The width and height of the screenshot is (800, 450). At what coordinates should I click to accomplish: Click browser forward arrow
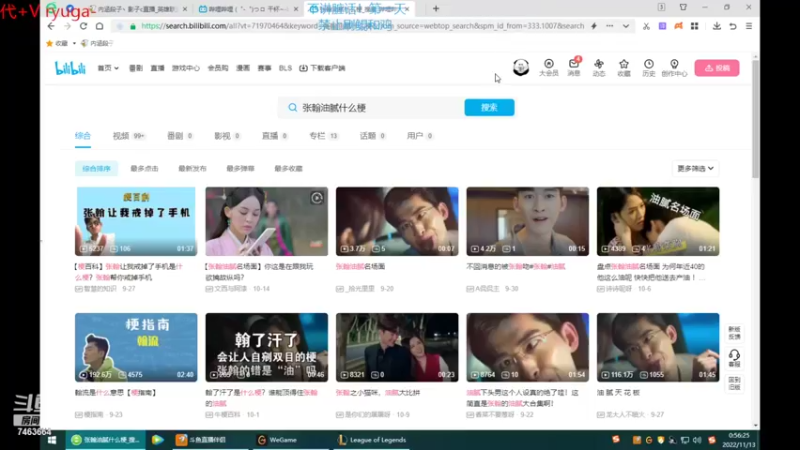(x=67, y=26)
